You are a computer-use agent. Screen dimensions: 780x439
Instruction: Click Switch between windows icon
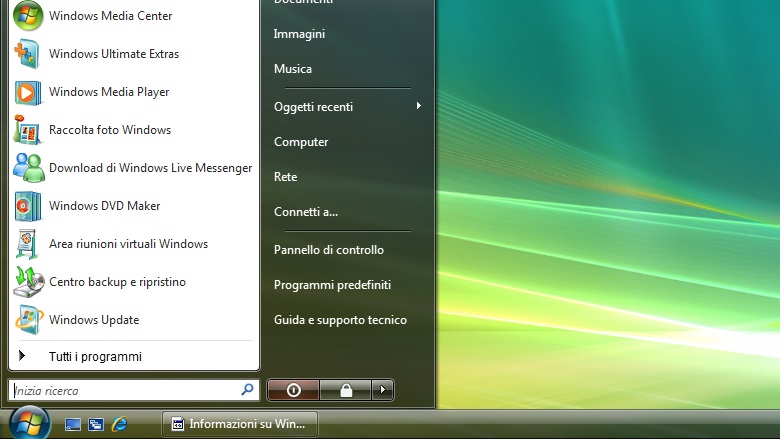[x=96, y=424]
